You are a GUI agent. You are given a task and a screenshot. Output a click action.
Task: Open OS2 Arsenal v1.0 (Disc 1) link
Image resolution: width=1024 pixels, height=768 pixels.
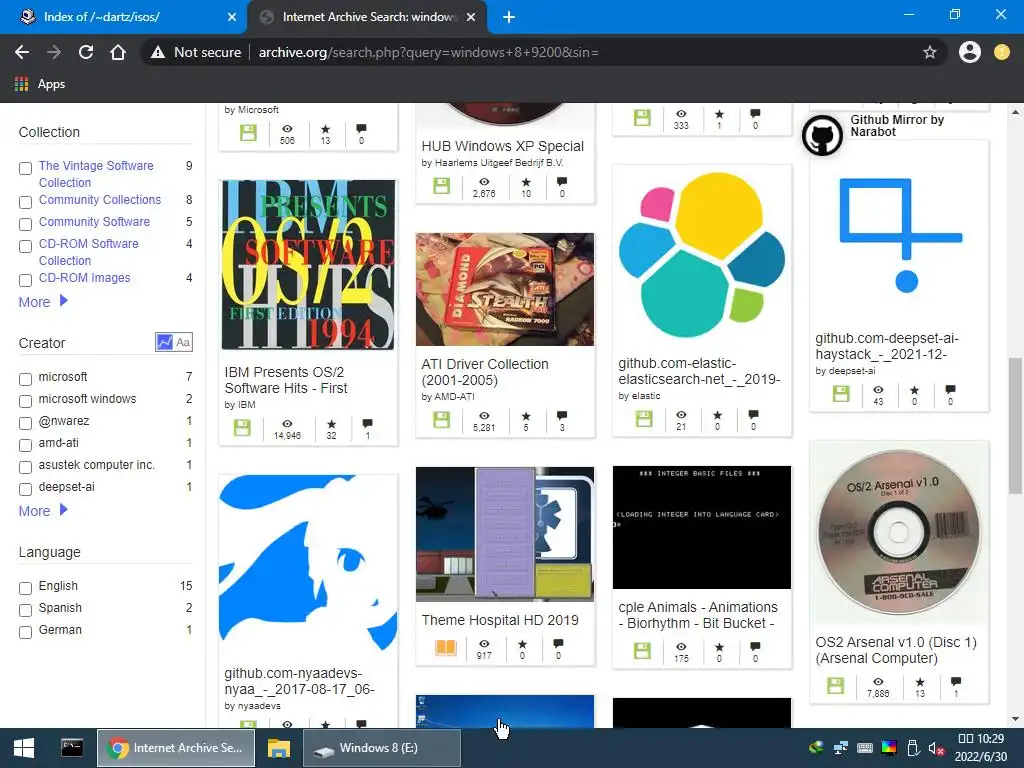coord(896,650)
